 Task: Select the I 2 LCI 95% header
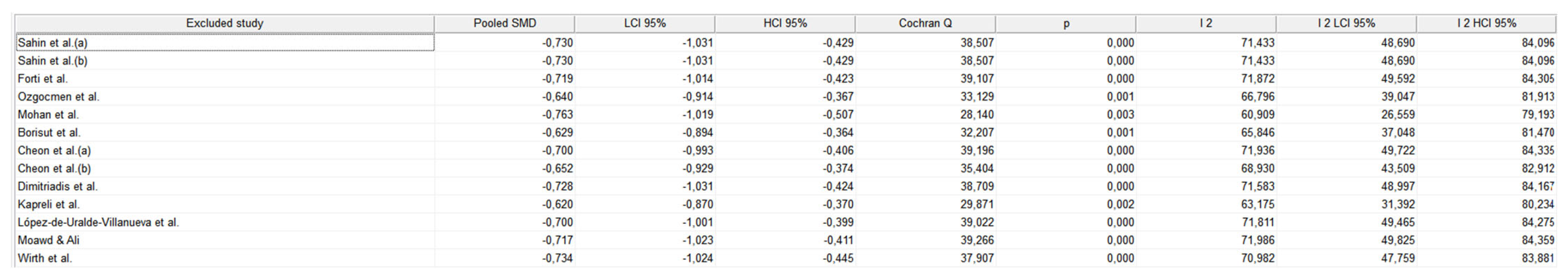[x=1346, y=23]
